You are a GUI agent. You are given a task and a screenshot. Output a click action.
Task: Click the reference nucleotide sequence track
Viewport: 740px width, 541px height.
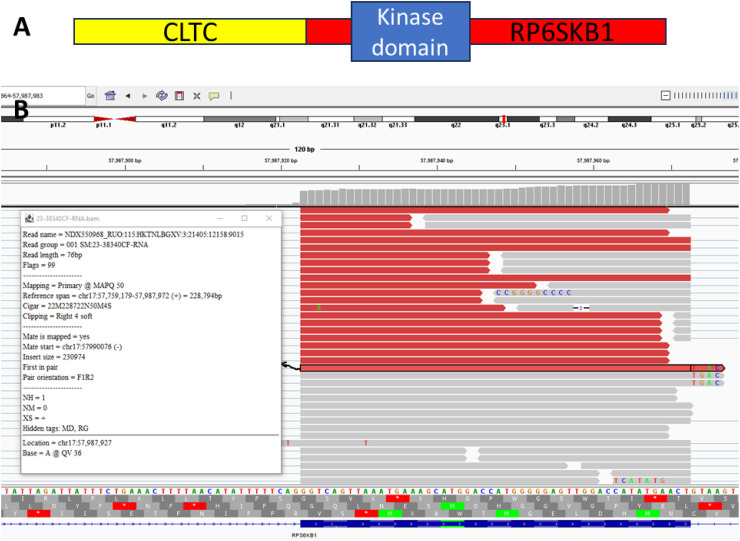click(x=370, y=491)
